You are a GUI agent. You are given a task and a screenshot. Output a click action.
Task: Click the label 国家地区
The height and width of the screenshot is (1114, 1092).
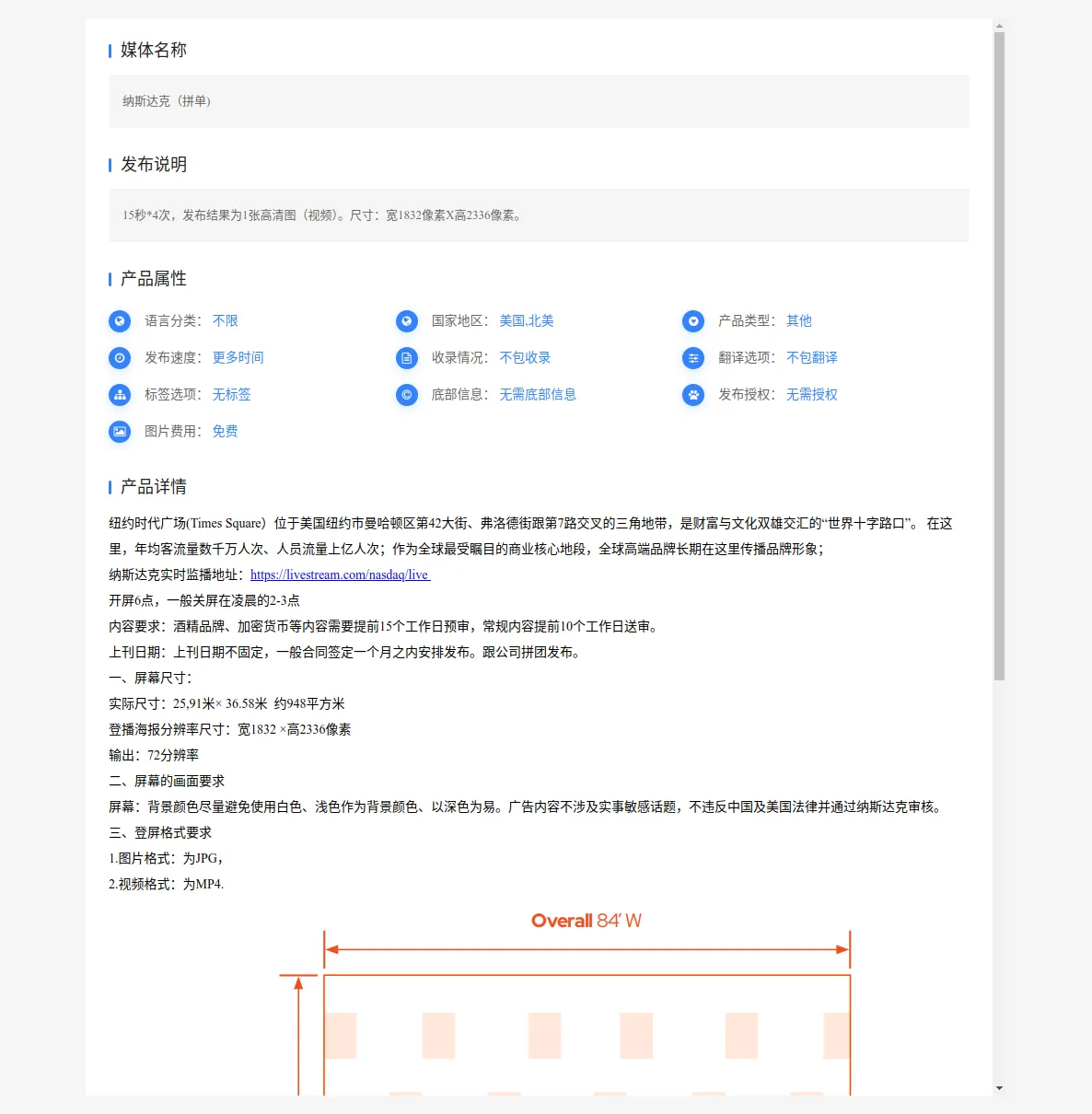(x=460, y=320)
